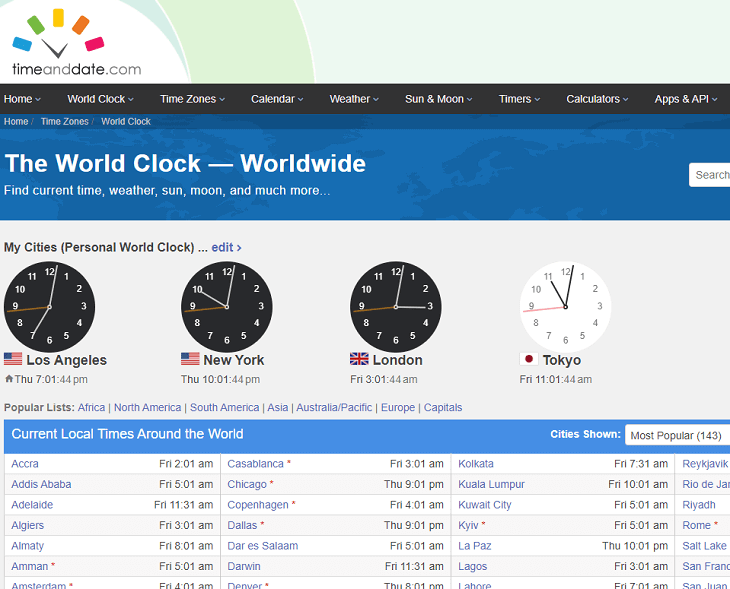Open the Weather menu
Screen dimensions: 730x589
pyautogui.click(x=354, y=99)
